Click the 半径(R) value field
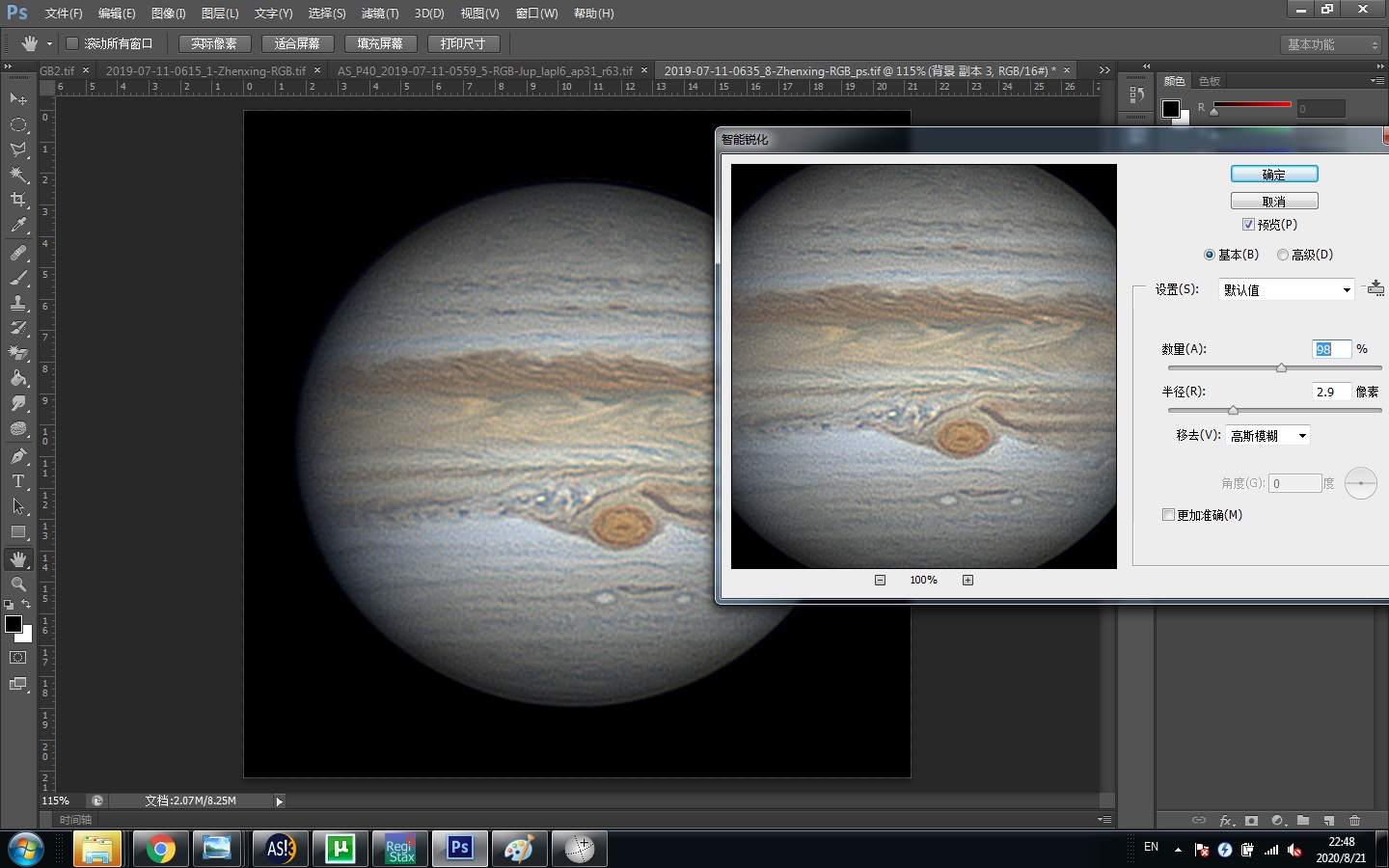Image resolution: width=1389 pixels, height=868 pixels. (x=1331, y=392)
